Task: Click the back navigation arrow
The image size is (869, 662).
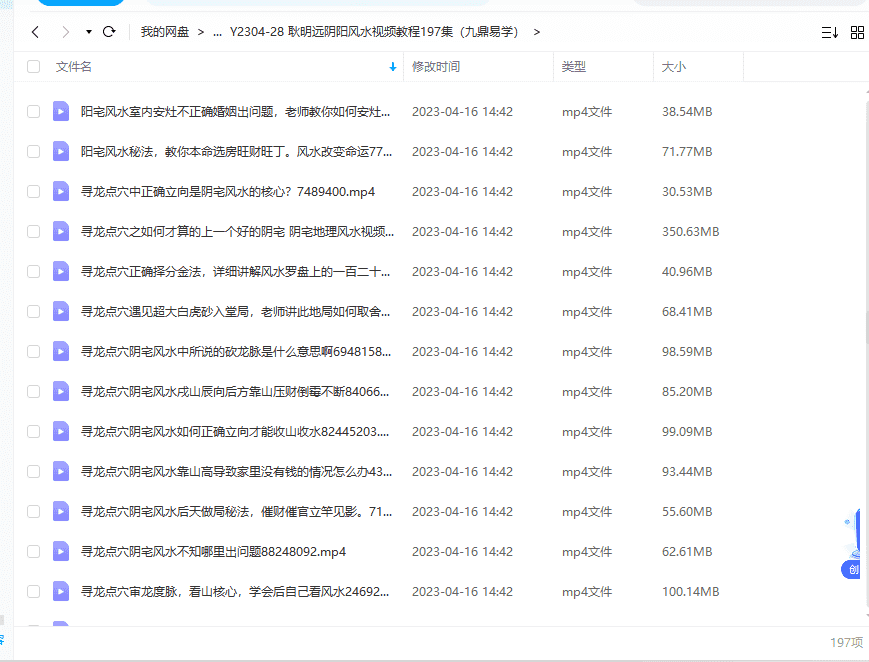Action: click(x=35, y=32)
